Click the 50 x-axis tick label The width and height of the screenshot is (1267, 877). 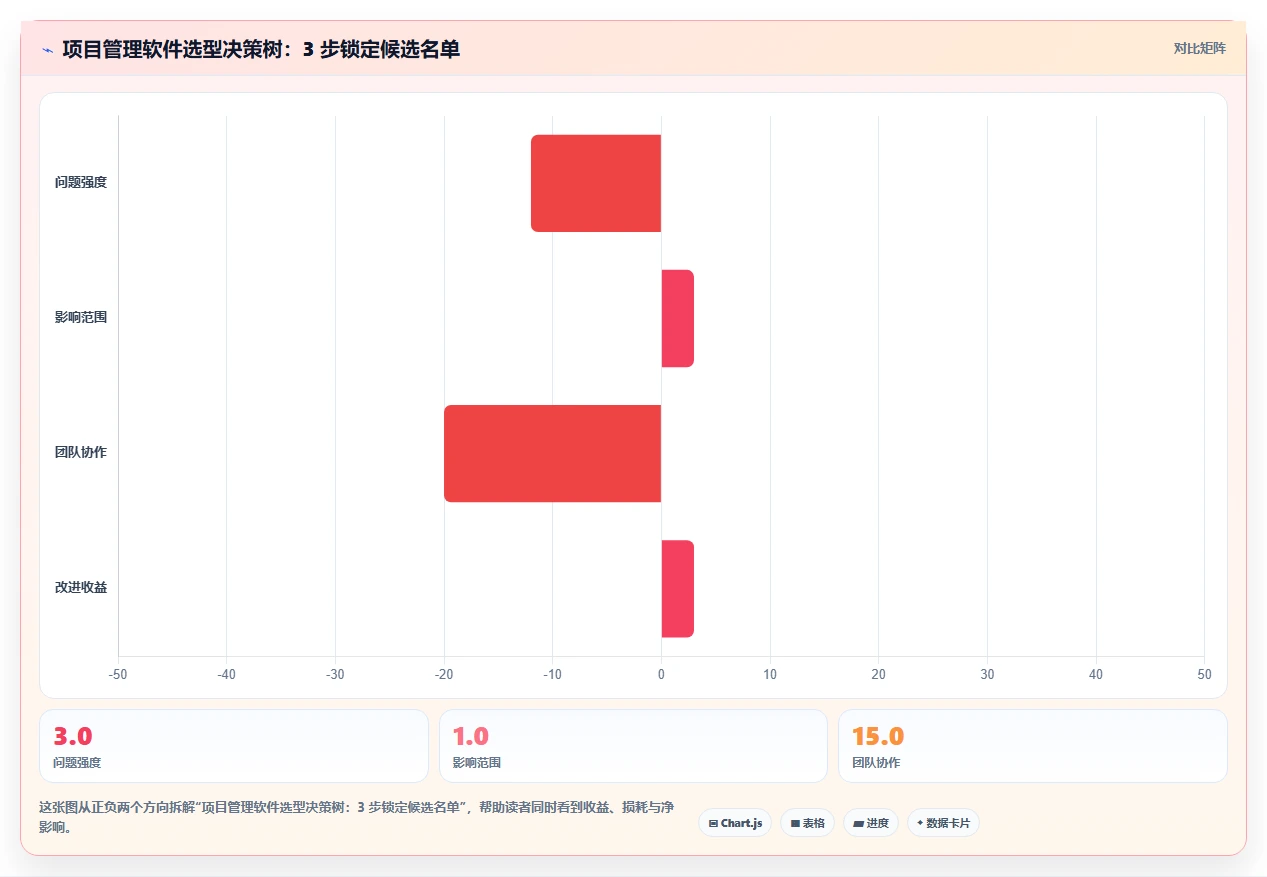pos(1204,674)
